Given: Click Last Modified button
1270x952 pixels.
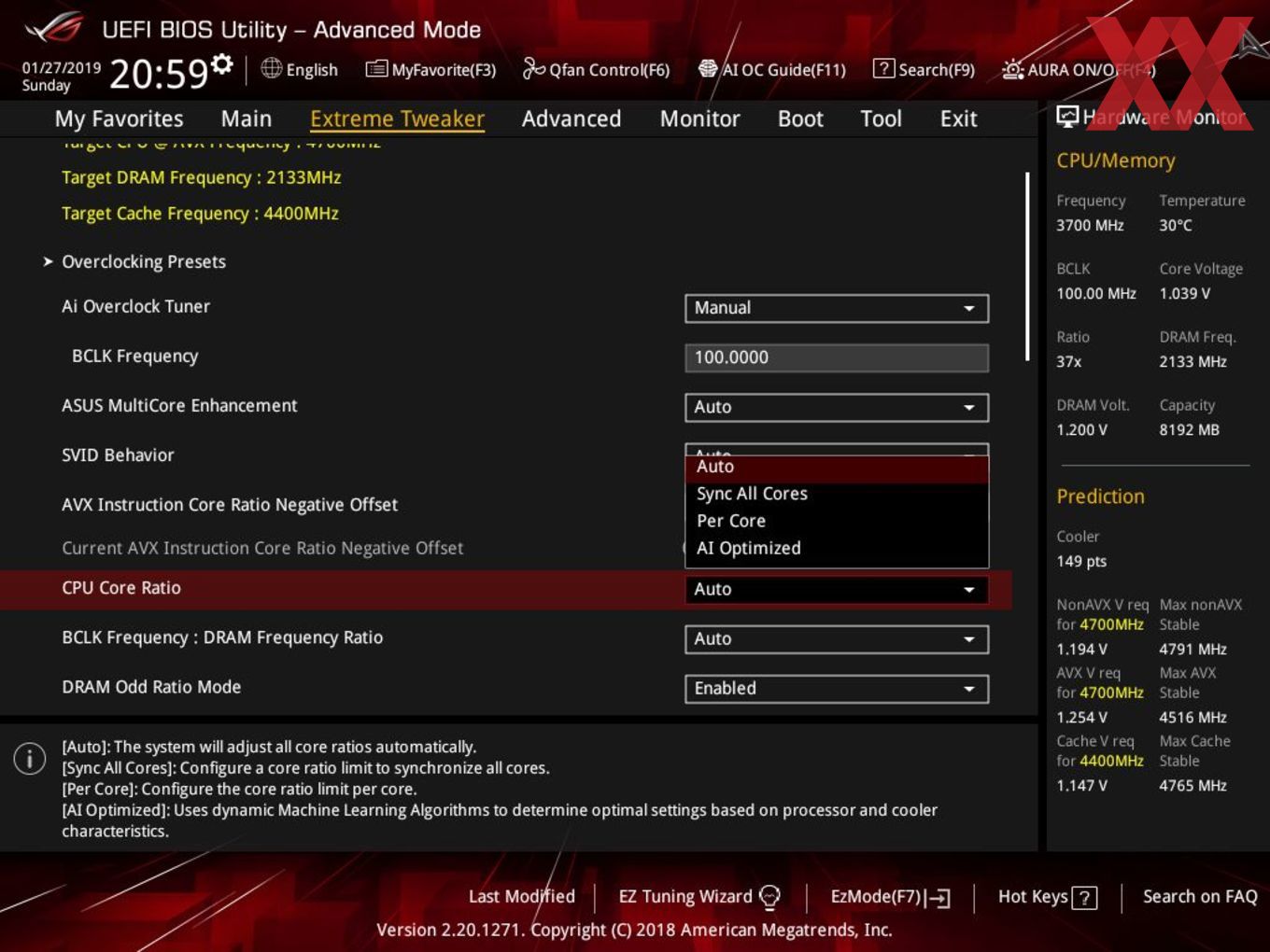Looking at the screenshot, I should [521, 896].
